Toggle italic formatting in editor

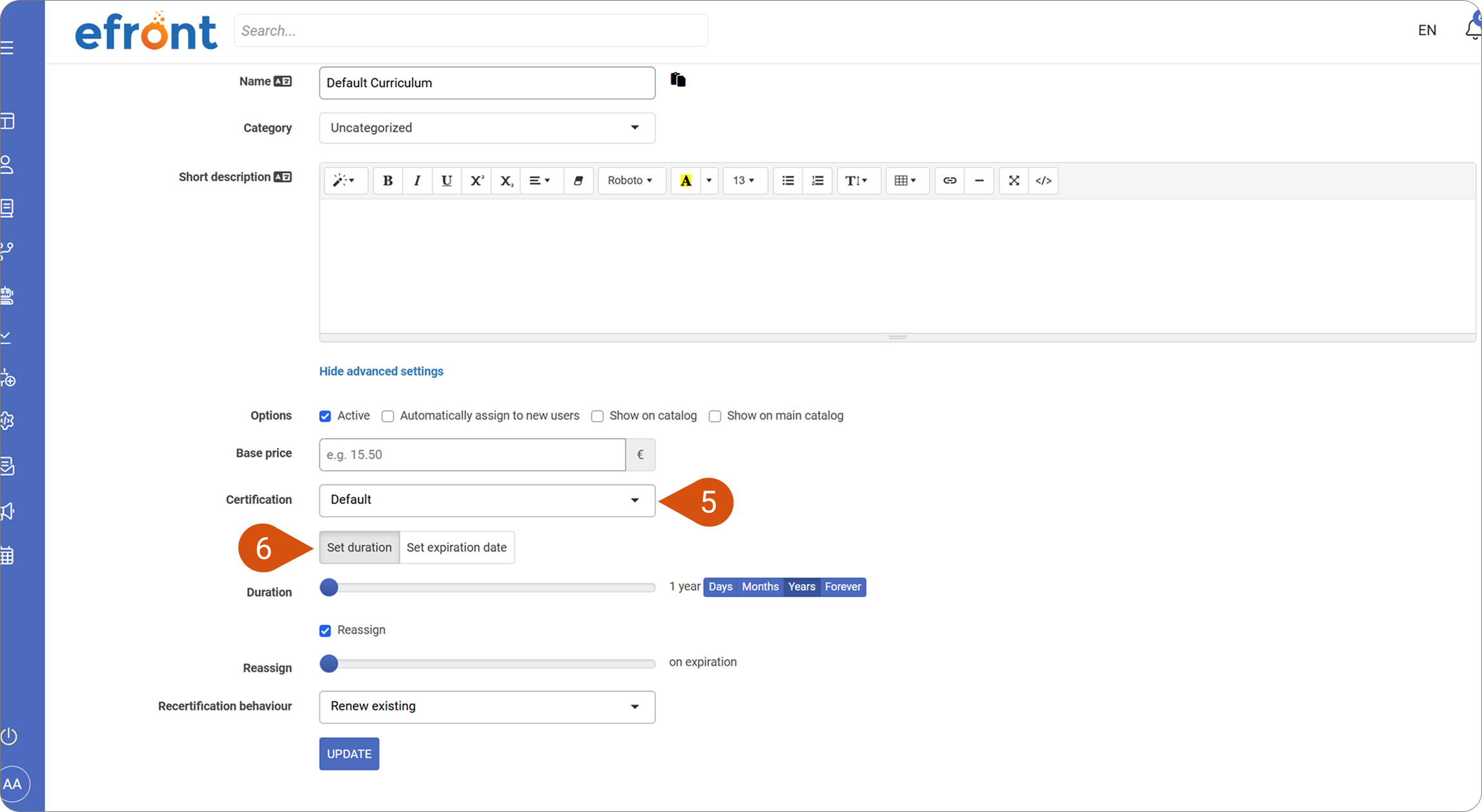coord(417,181)
